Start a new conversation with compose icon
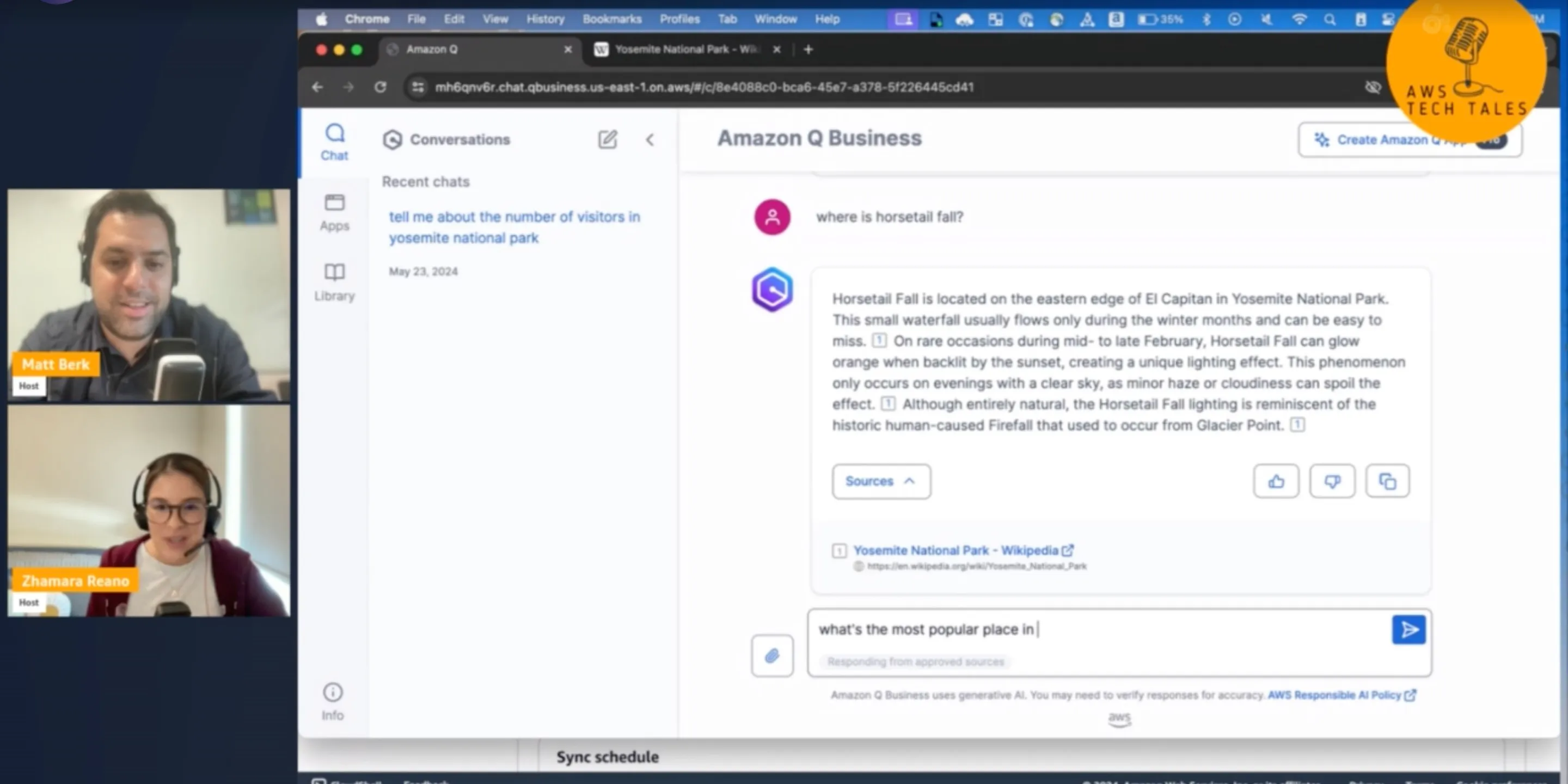This screenshot has width=1568, height=784. click(607, 139)
